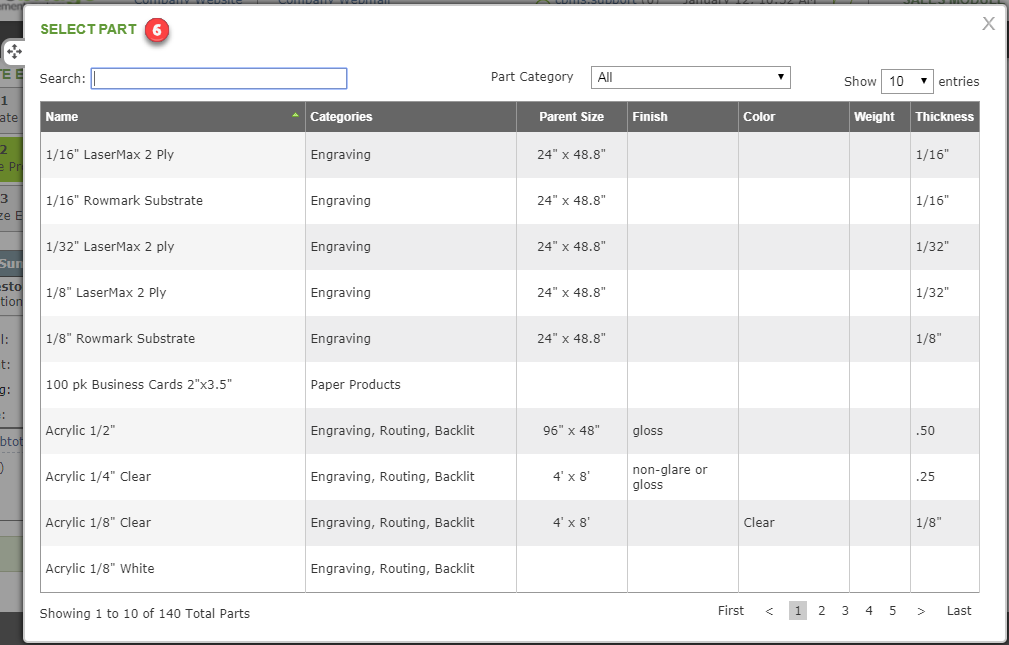Select Acrylic 1/2" part row

click(510, 431)
